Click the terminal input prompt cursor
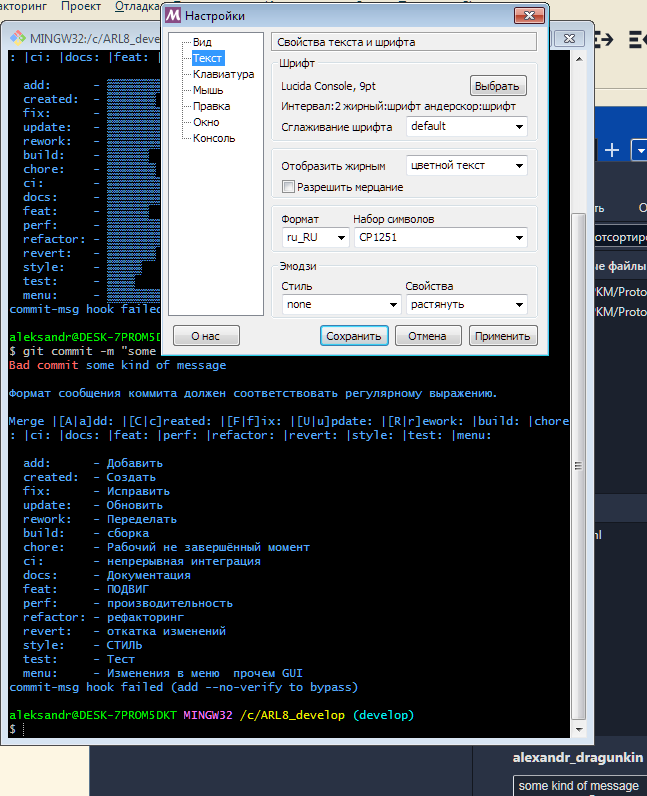Screen dimensions: 647x796 23,729
